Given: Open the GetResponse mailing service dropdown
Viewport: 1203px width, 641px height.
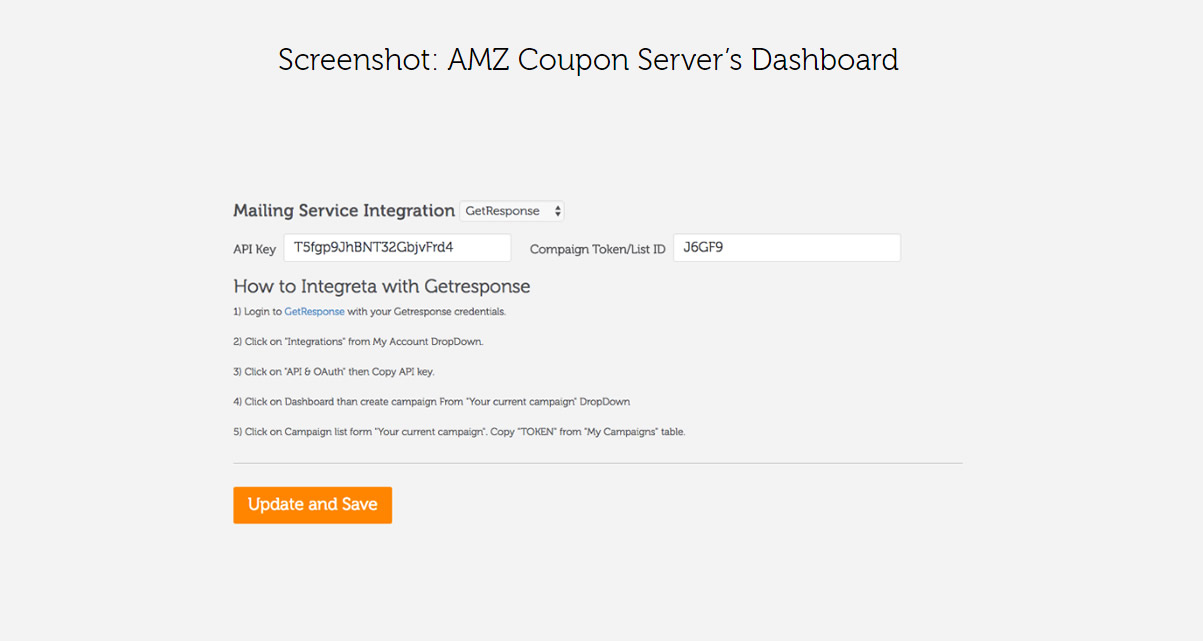Looking at the screenshot, I should [512, 211].
